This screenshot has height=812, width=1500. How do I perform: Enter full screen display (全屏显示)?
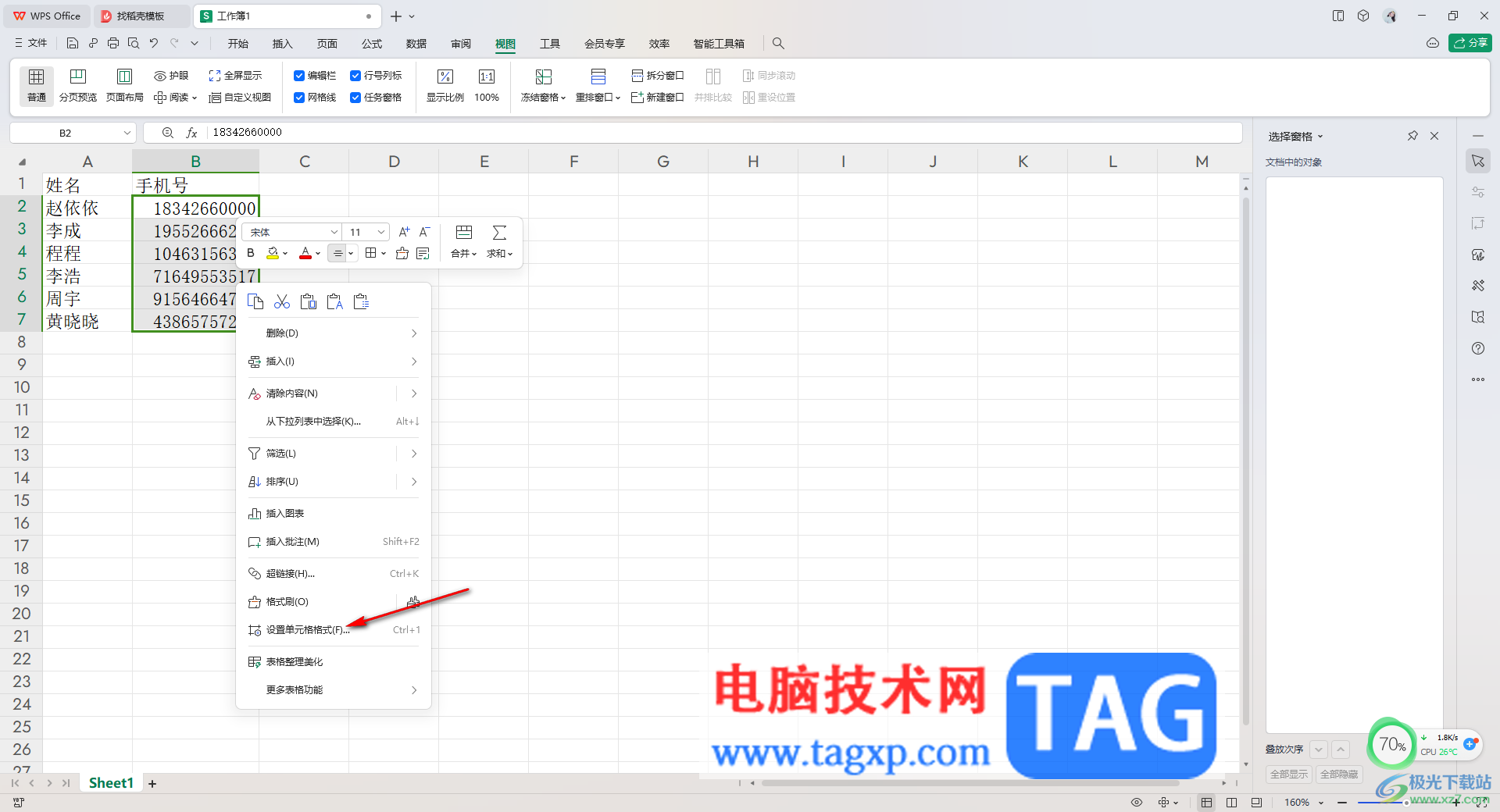pyautogui.click(x=235, y=76)
